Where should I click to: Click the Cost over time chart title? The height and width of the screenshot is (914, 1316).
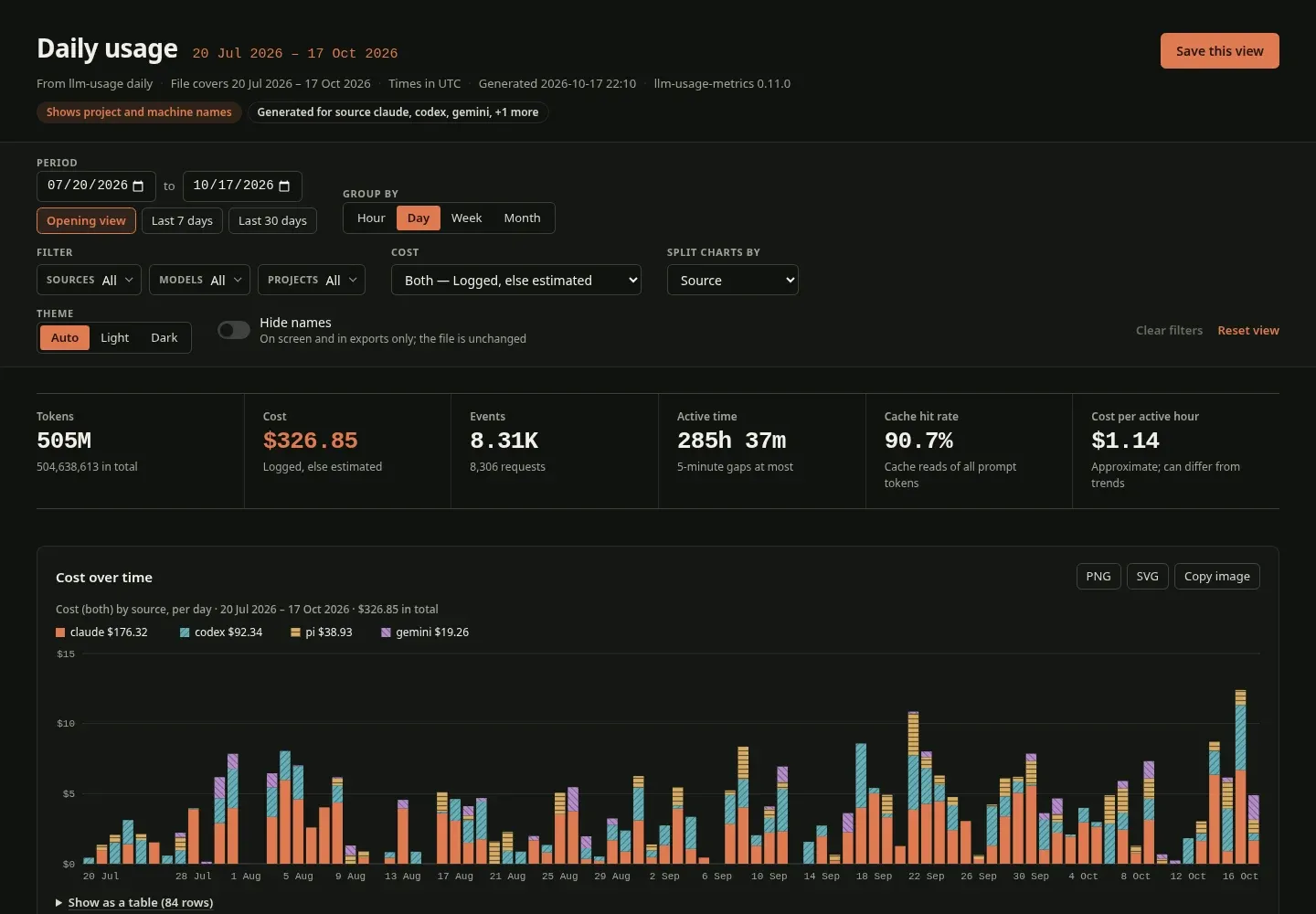pyautogui.click(x=104, y=578)
